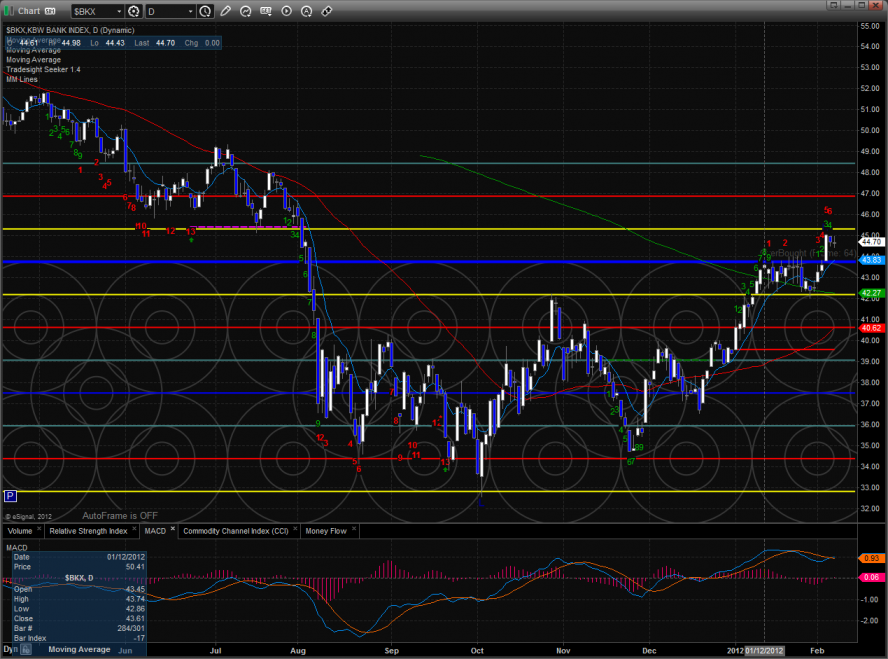The width and height of the screenshot is (888, 659).
Task: Click the pop-out window button in title bar
Action: [x=833, y=5]
